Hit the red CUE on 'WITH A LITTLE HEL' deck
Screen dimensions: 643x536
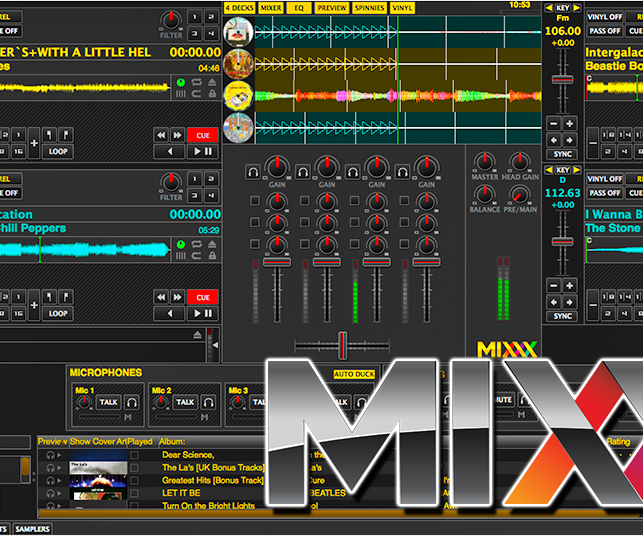pyautogui.click(x=203, y=135)
